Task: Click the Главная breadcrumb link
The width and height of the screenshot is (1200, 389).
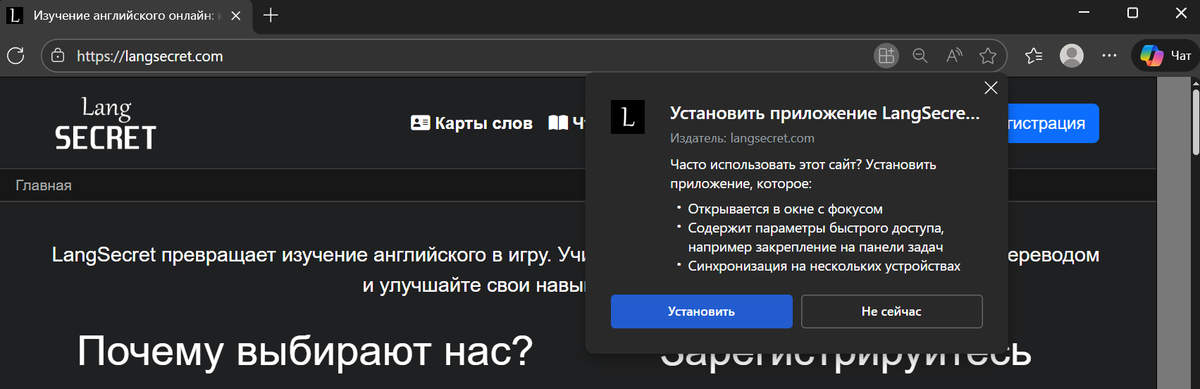Action: [x=43, y=185]
